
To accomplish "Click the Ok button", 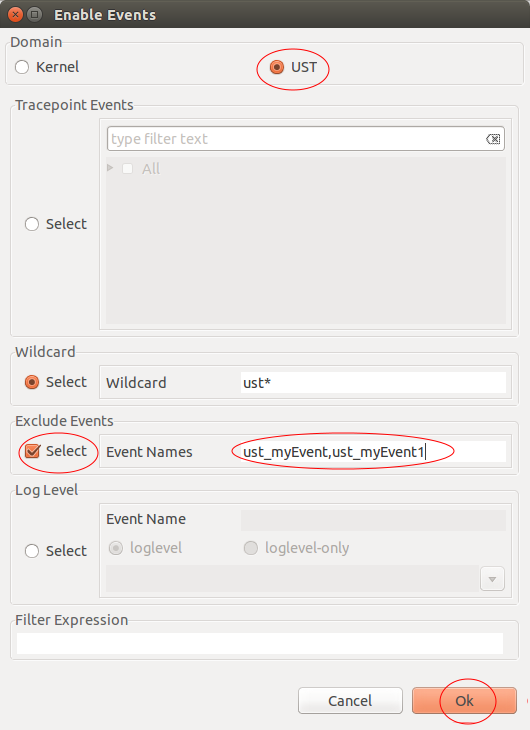I will 464,701.
